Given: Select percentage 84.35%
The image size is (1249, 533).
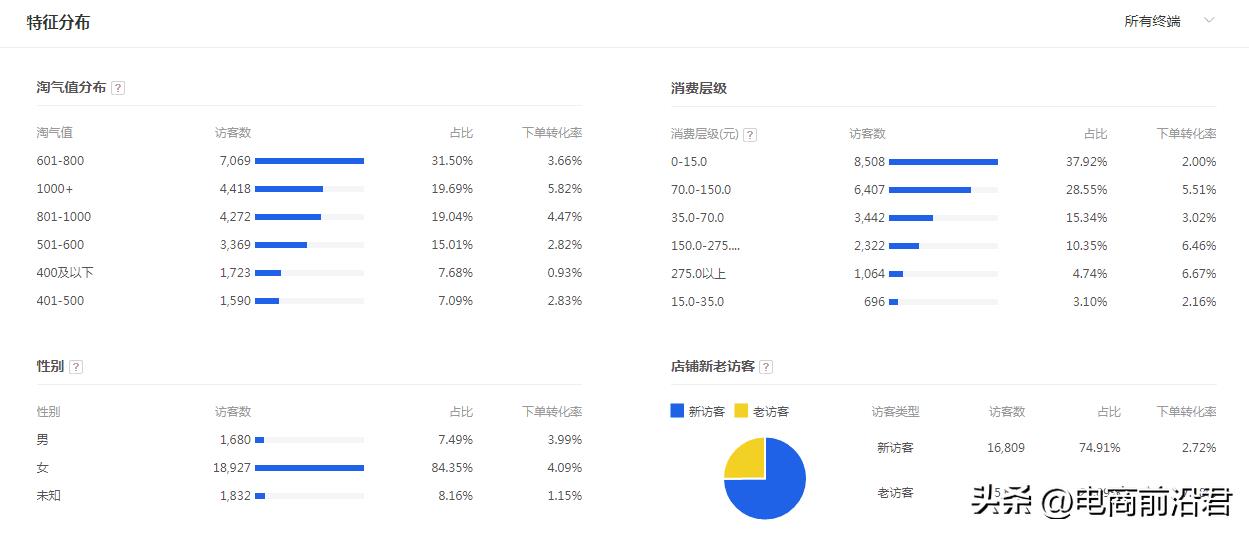Looking at the screenshot, I should point(452,468).
